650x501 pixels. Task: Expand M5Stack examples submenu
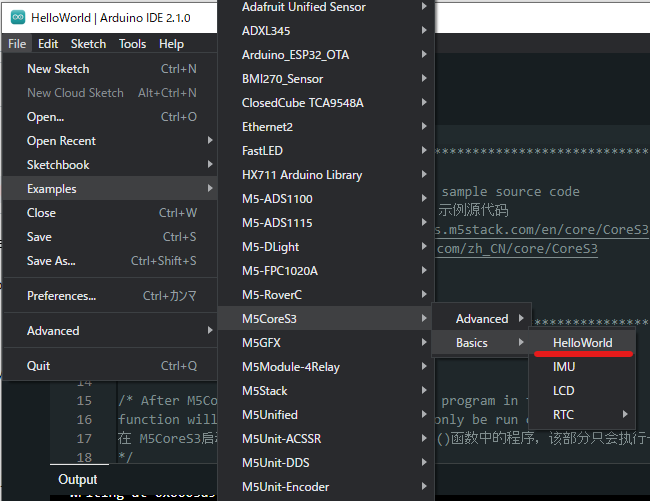click(x=326, y=391)
